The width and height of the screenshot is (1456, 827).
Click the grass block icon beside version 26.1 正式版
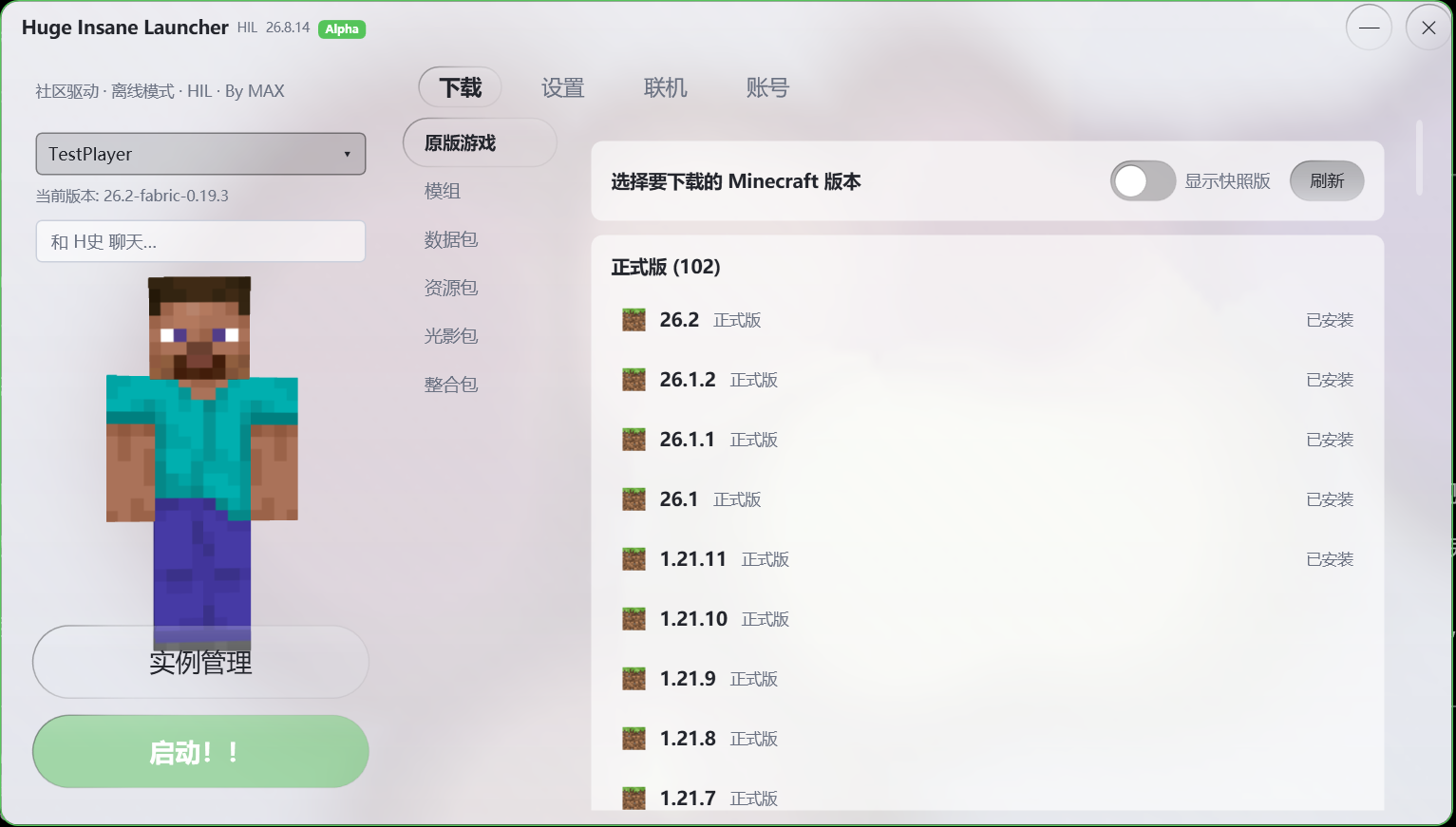coord(633,499)
